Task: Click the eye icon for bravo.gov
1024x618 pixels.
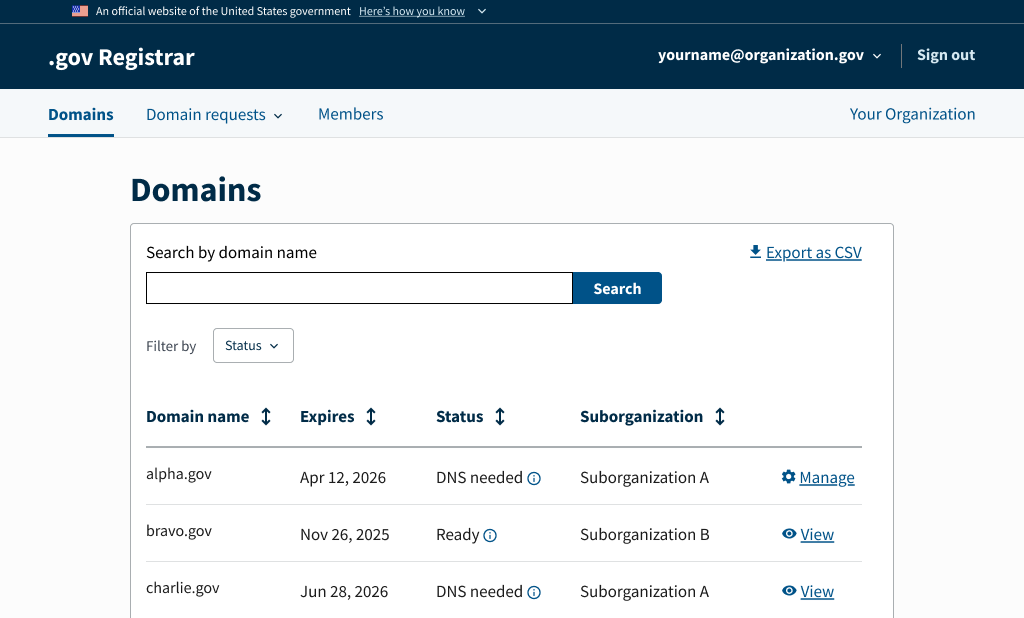Action: point(789,534)
